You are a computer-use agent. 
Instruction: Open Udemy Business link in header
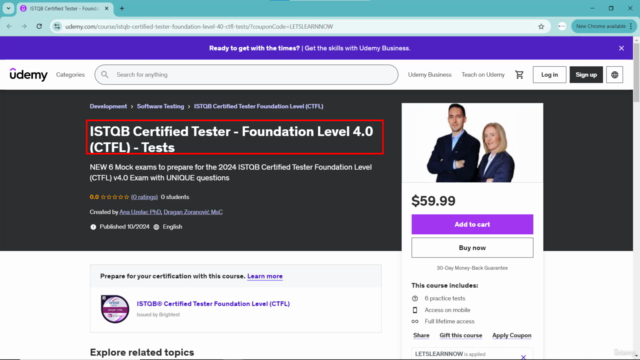(430, 75)
